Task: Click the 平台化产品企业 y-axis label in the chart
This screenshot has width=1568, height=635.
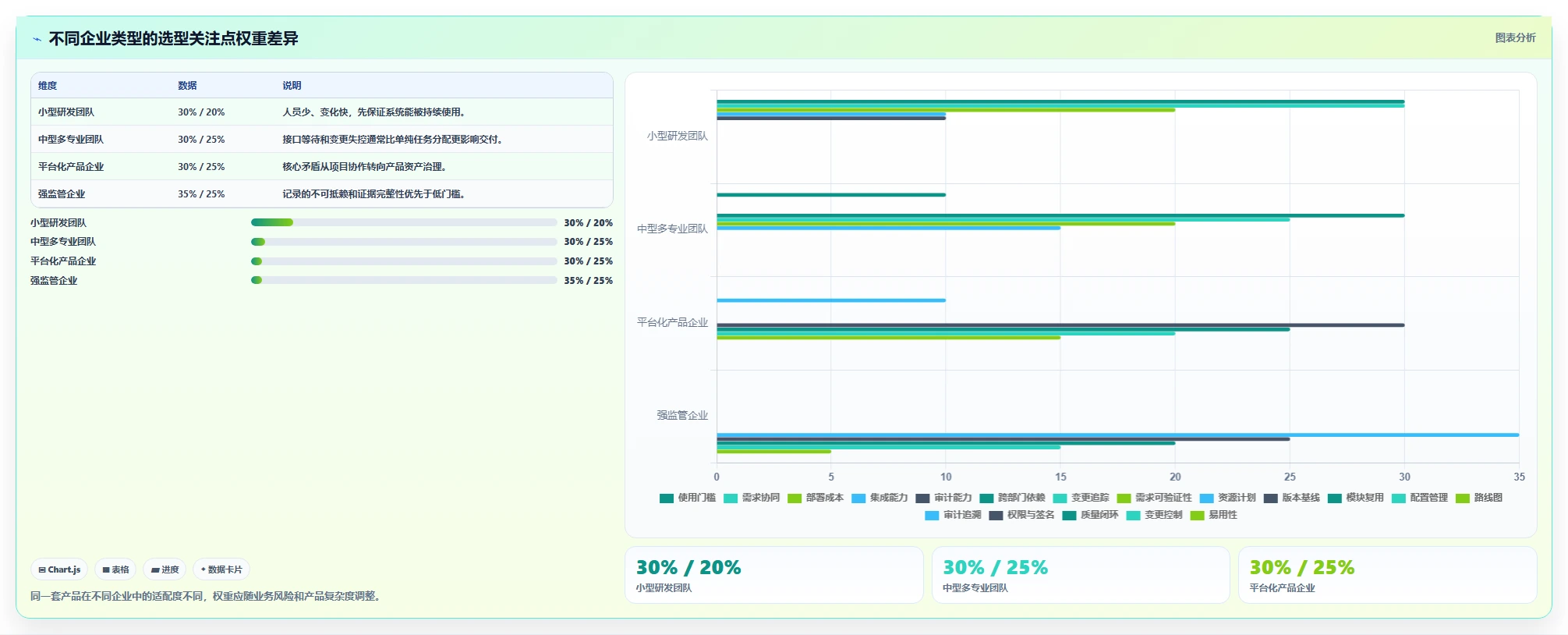Action: click(673, 322)
